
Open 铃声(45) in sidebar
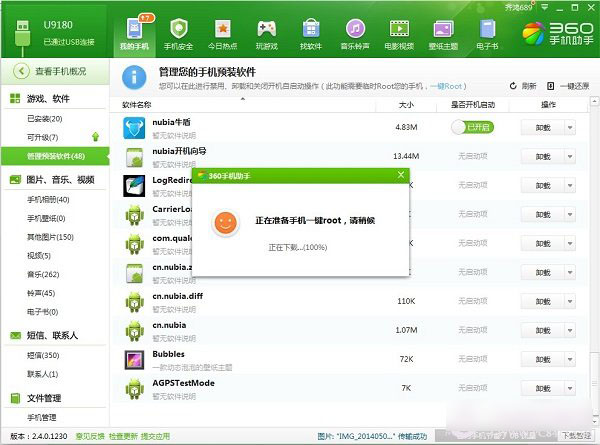pos(41,293)
